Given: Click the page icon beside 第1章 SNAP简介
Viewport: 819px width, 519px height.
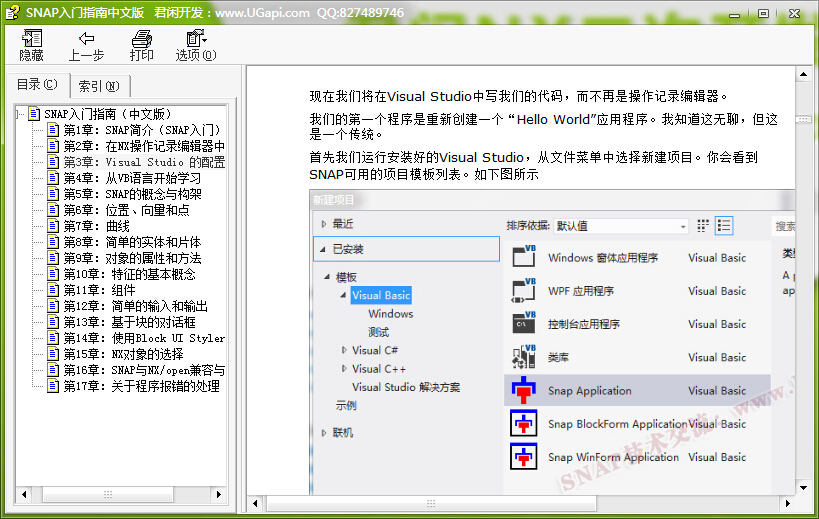Looking at the screenshot, I should point(53,130).
